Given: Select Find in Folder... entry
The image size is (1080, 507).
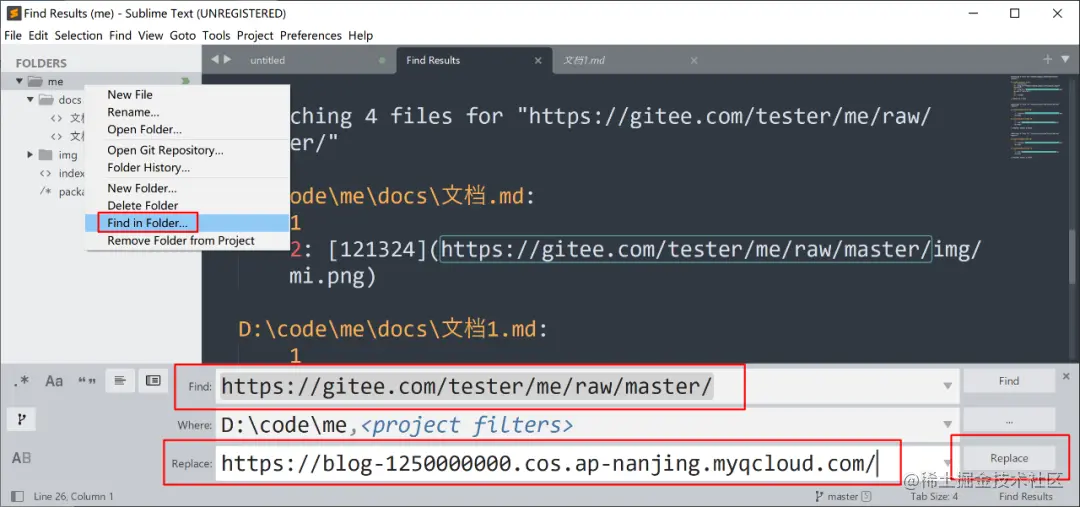Looking at the screenshot, I should pyautogui.click(x=187, y=223).
